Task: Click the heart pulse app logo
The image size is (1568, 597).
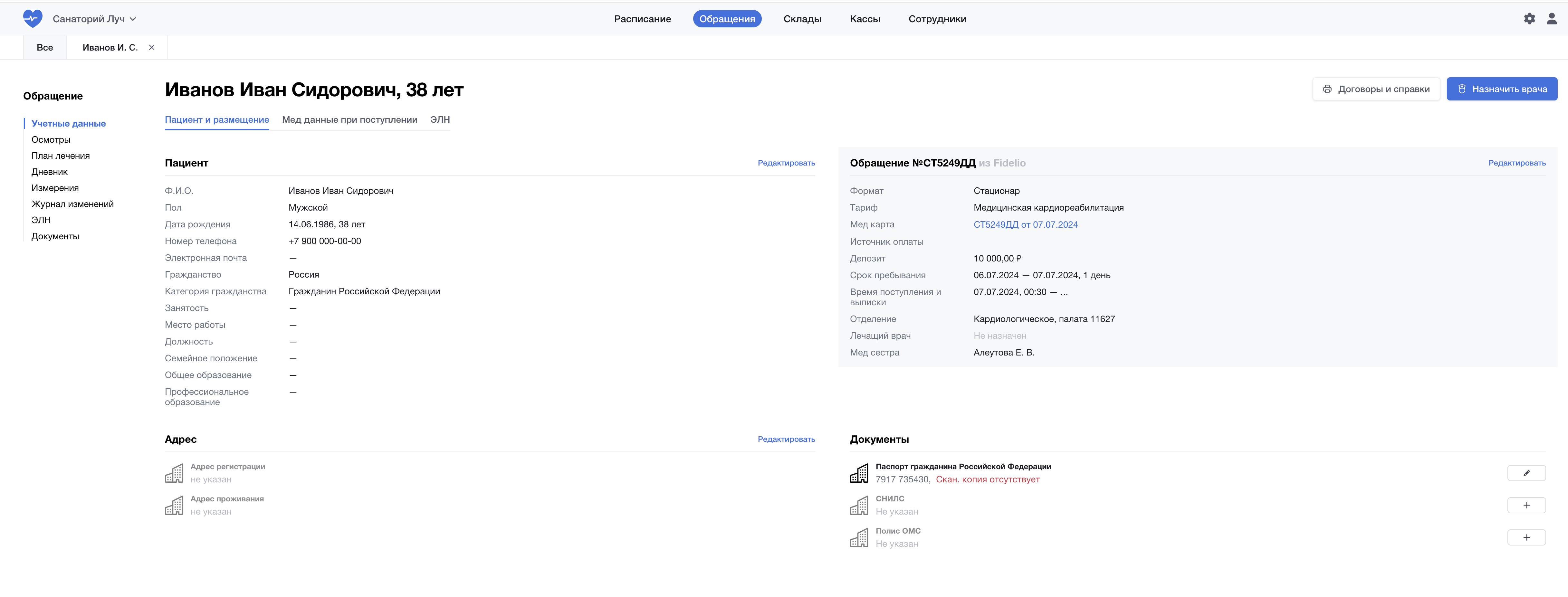Action: (x=32, y=19)
